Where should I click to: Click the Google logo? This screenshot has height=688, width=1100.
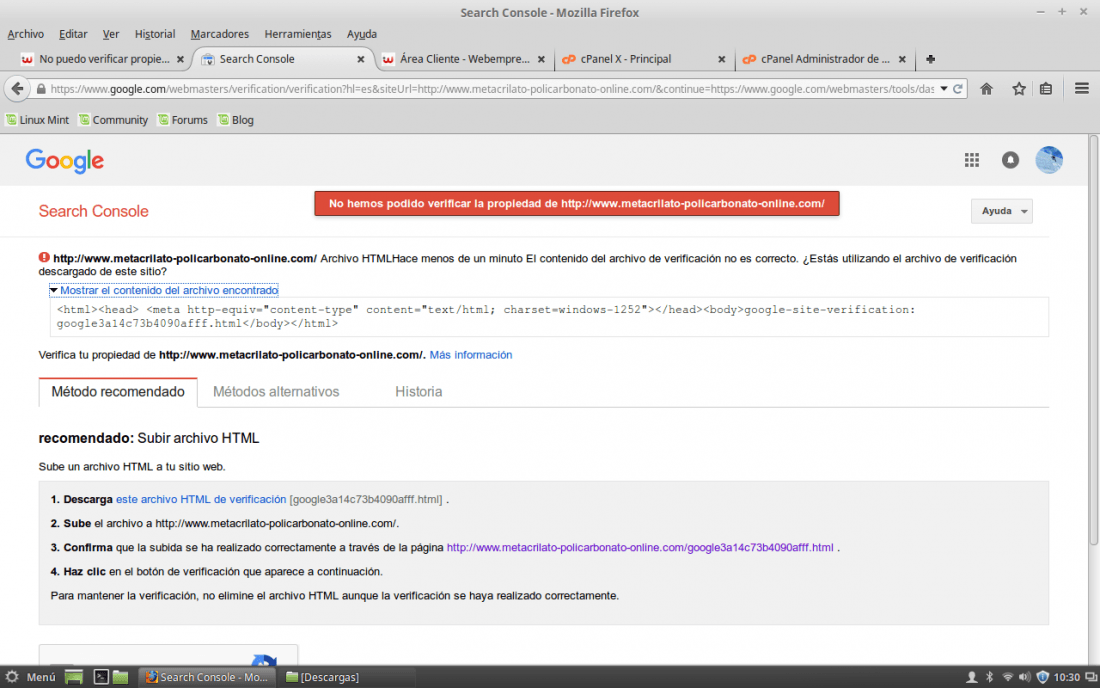click(x=65, y=161)
